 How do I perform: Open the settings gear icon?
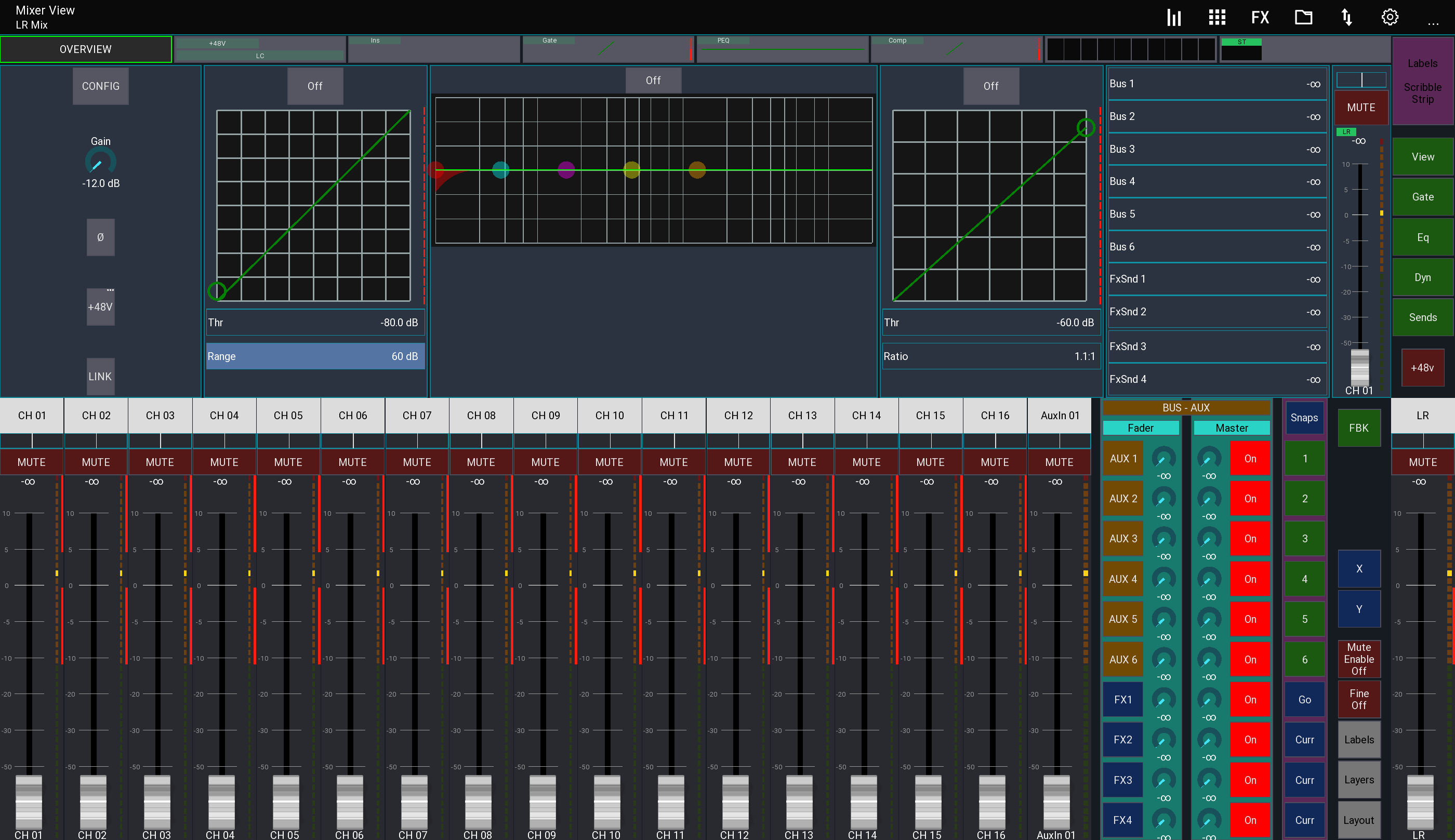click(x=1390, y=17)
